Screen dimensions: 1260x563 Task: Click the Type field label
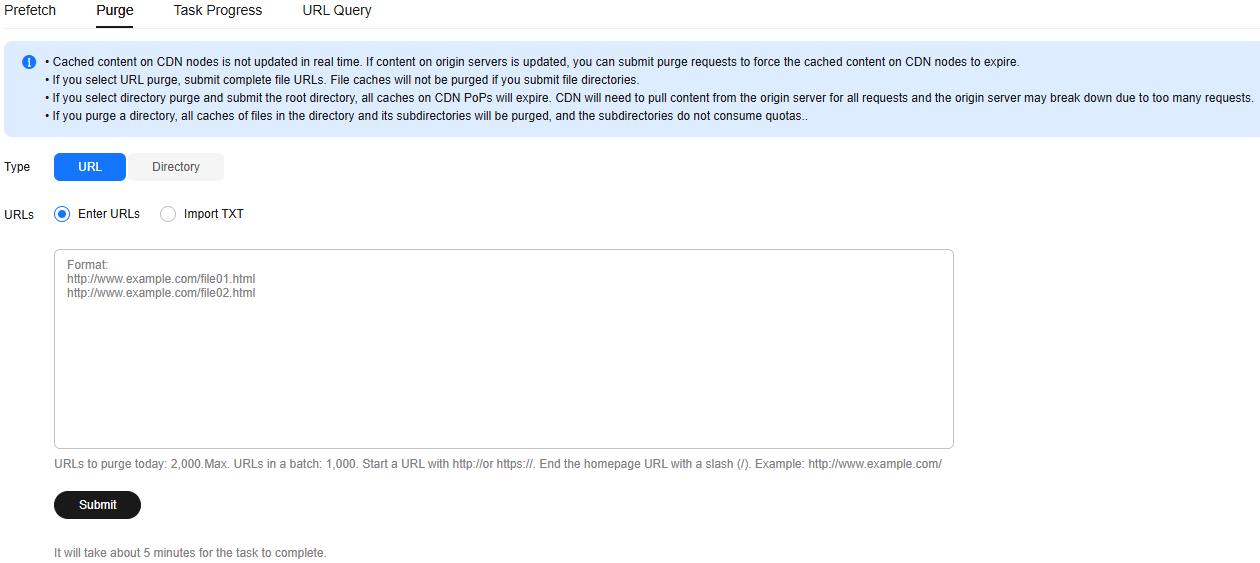(x=17, y=167)
